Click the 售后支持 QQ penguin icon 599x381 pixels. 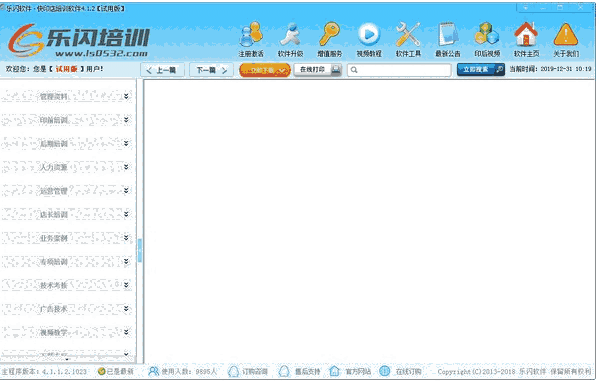[284, 371]
